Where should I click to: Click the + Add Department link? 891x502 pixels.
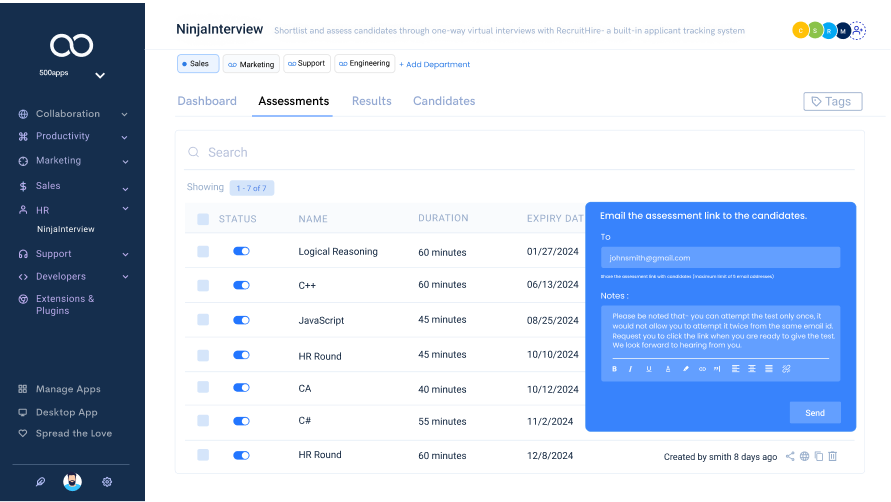[435, 64]
